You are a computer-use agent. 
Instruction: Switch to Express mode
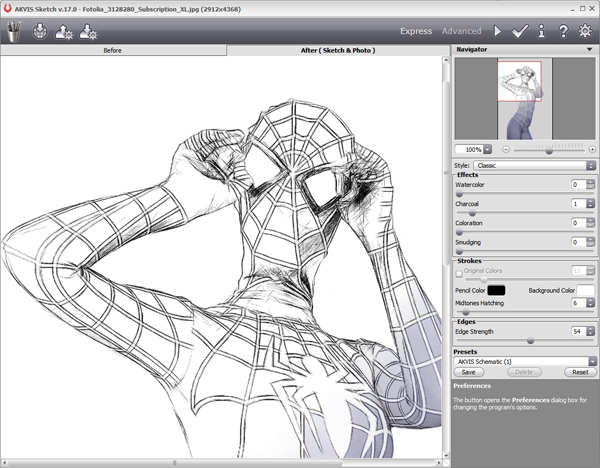pos(416,31)
